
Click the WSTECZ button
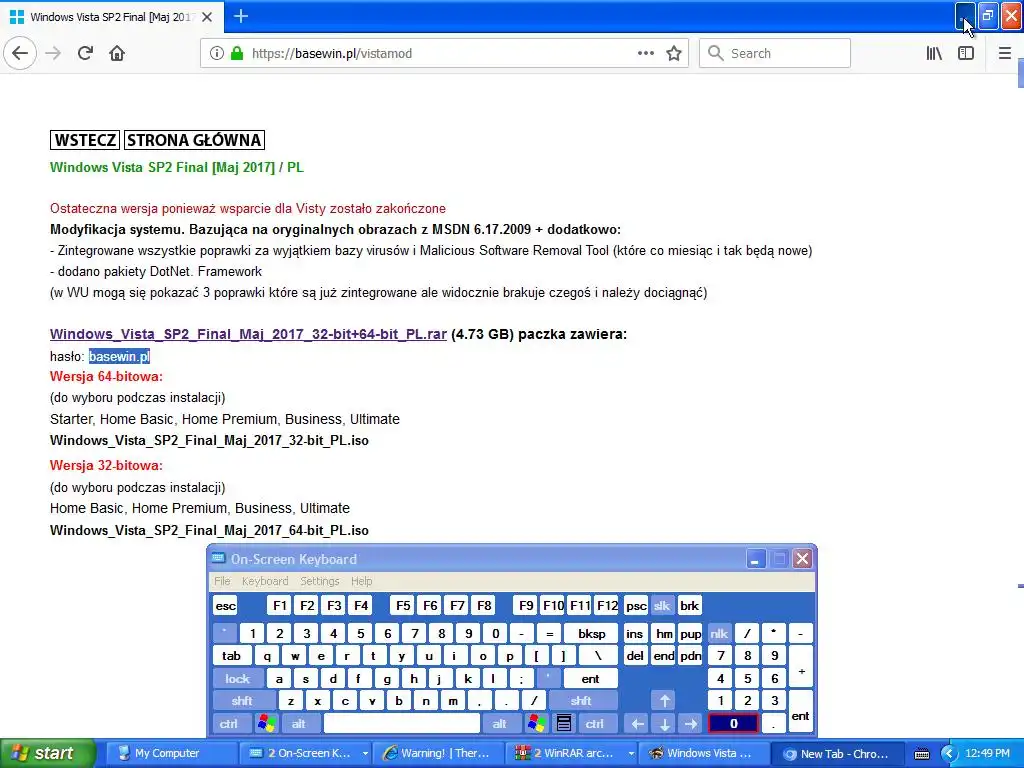point(85,140)
